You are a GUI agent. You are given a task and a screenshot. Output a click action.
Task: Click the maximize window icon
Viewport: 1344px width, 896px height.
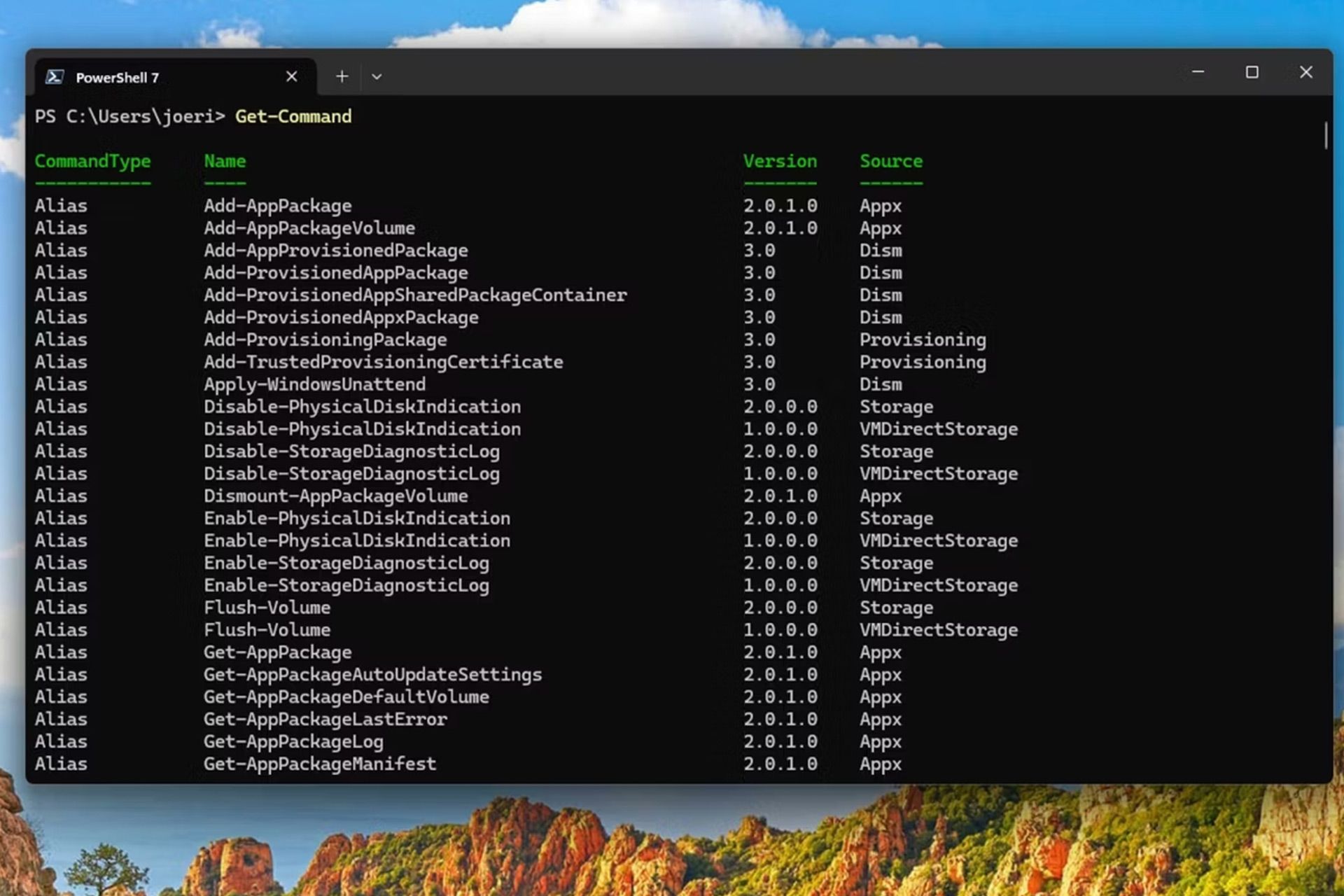tap(1253, 72)
